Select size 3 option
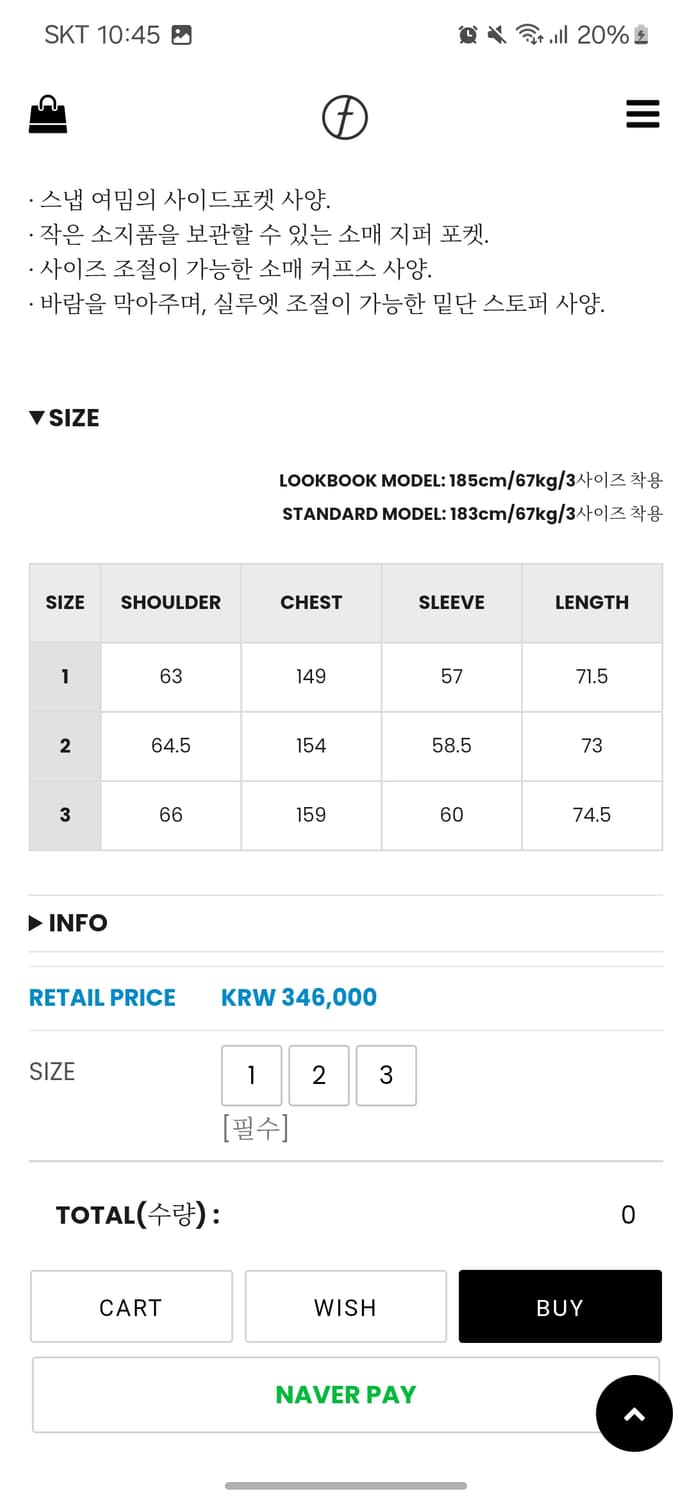 [x=387, y=1075]
